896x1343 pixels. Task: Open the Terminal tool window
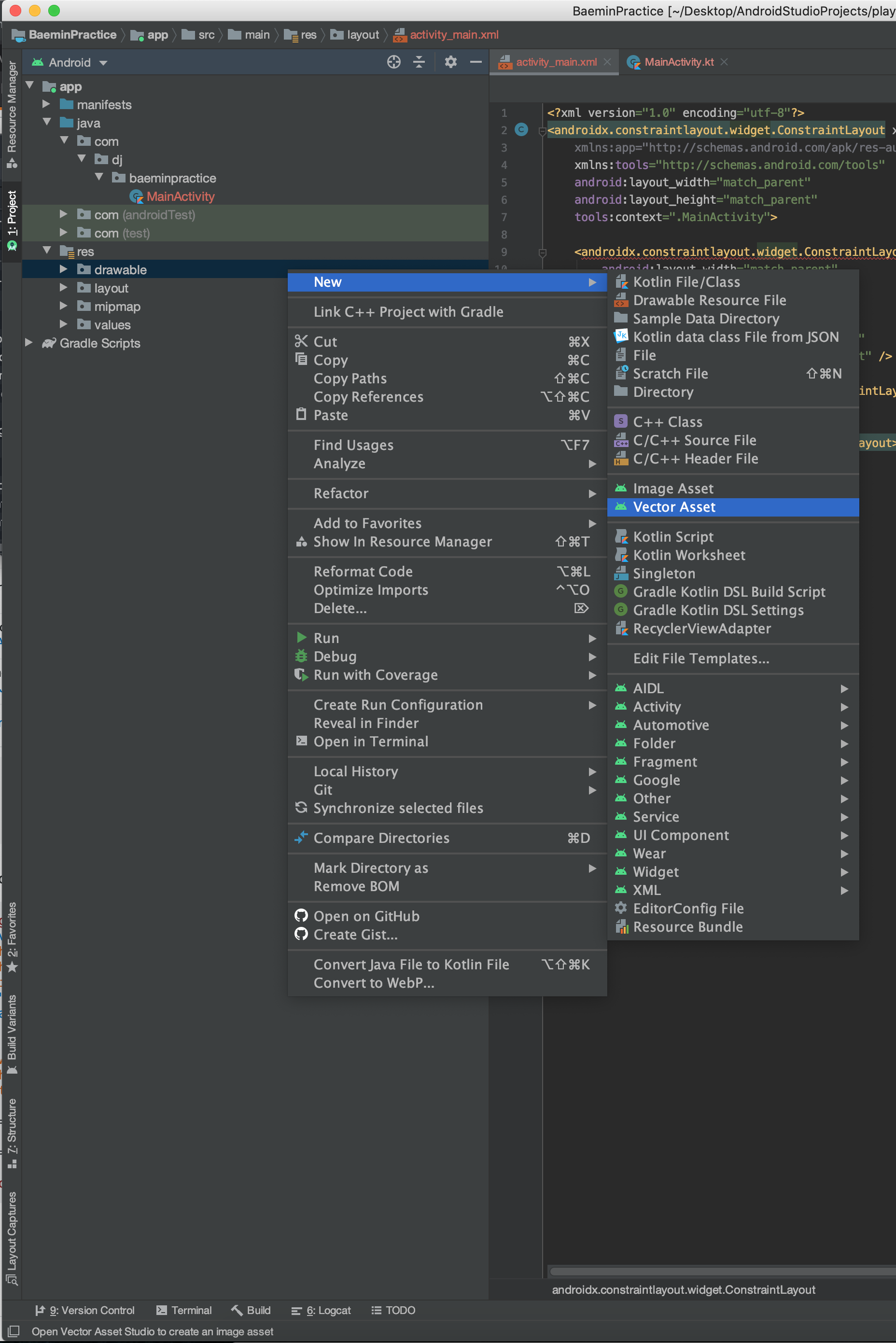coord(184,1310)
